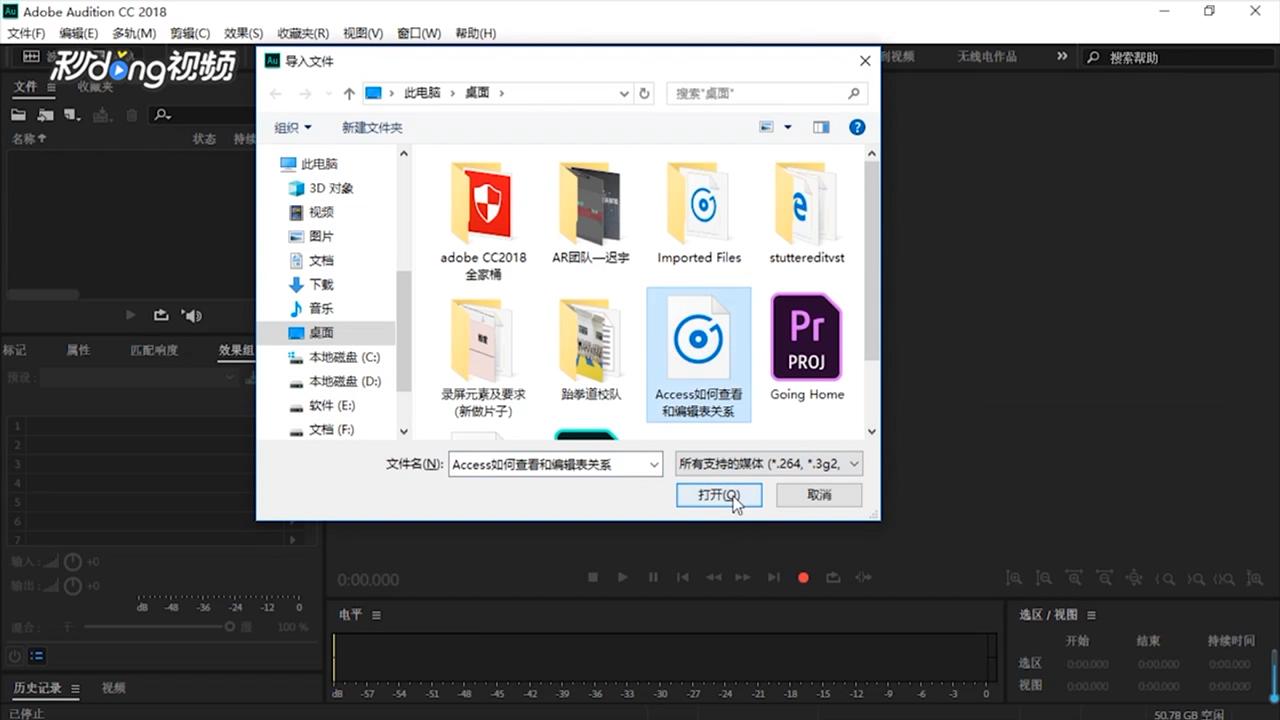Screen dimensions: 1280x720
Task: Click the Back arrow in the import dialog
Action: click(276, 93)
